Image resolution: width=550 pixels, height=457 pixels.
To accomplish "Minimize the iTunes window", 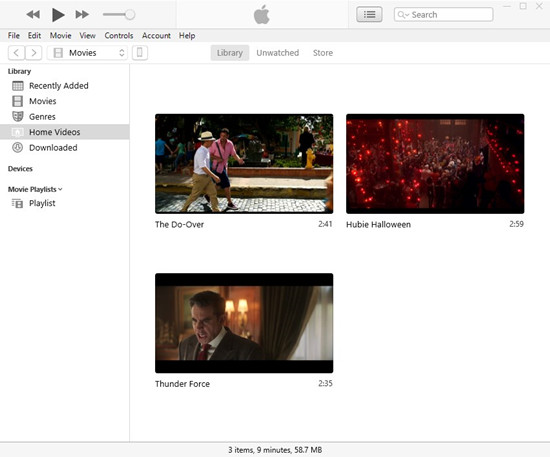I will [507, 6].
